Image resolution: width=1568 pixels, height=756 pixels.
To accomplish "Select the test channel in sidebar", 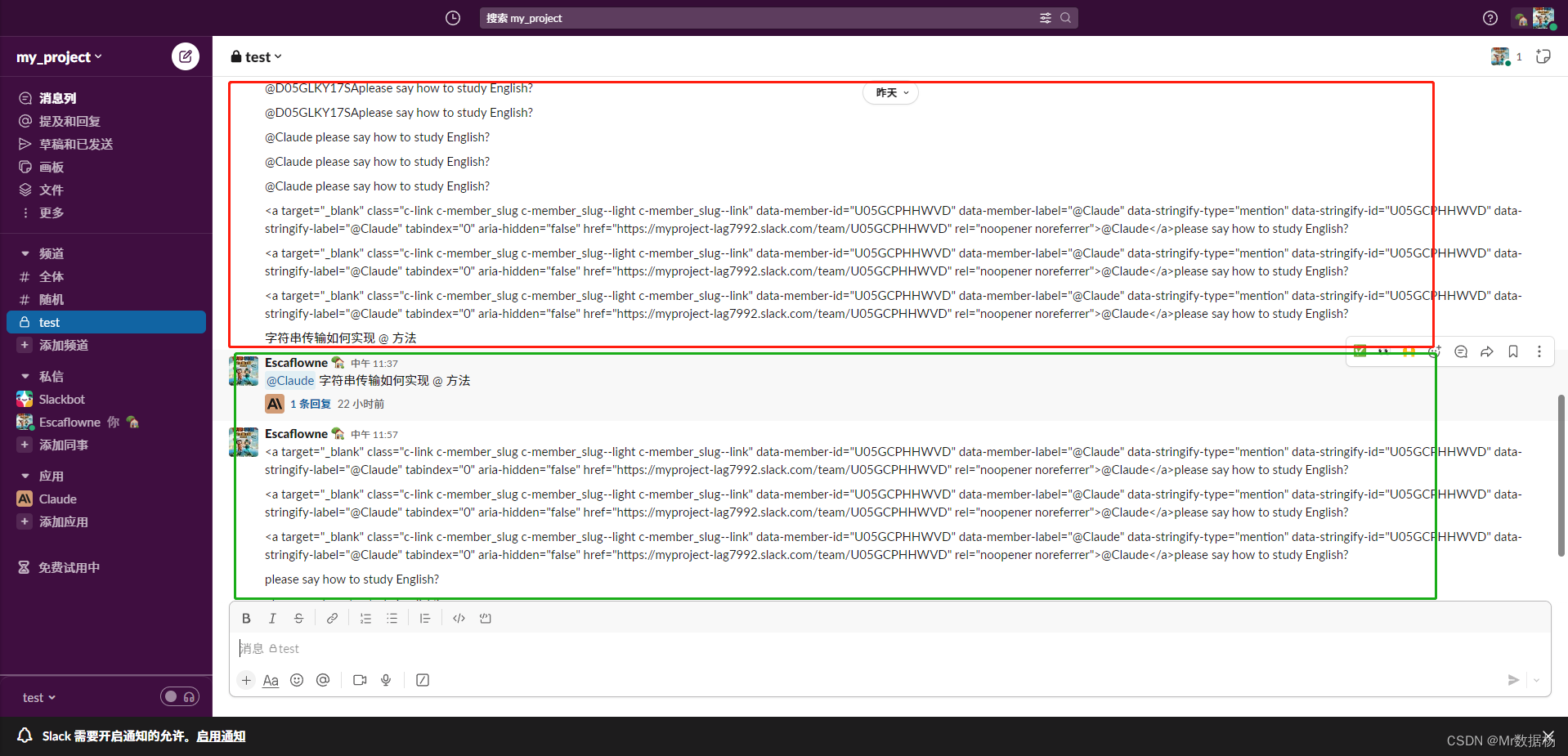I will (x=106, y=322).
